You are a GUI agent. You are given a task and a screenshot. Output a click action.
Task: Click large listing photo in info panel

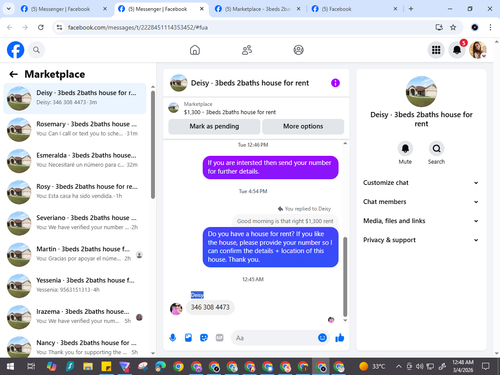pyautogui.click(x=421, y=92)
